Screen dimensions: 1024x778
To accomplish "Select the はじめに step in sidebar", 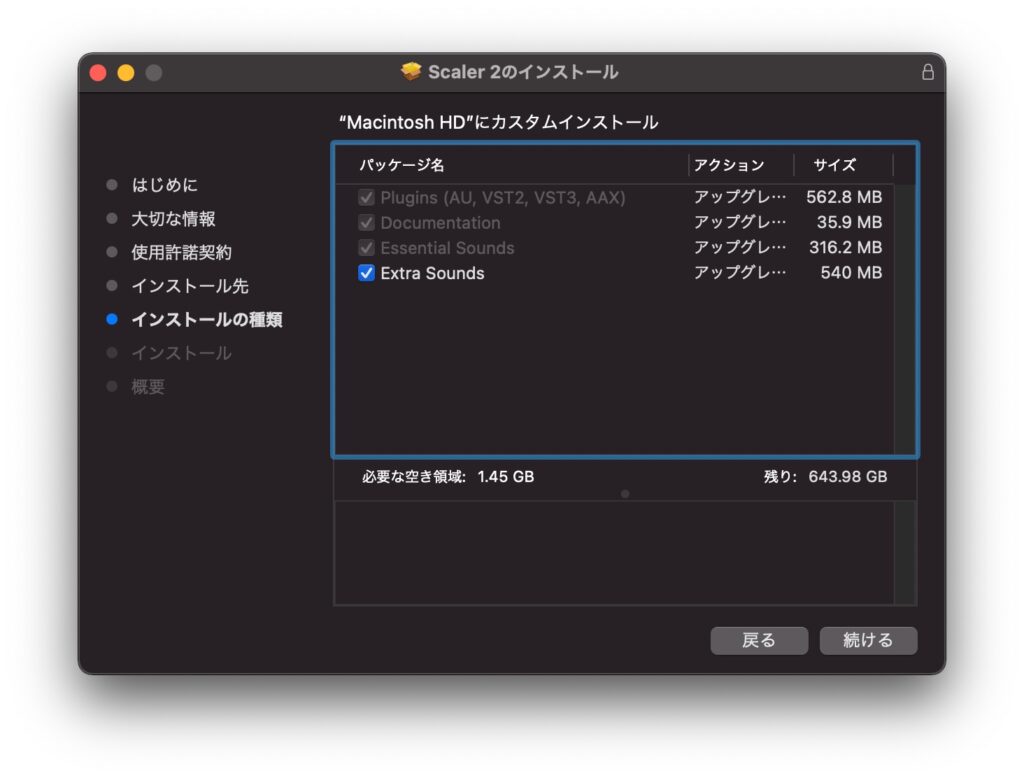I will click(164, 185).
